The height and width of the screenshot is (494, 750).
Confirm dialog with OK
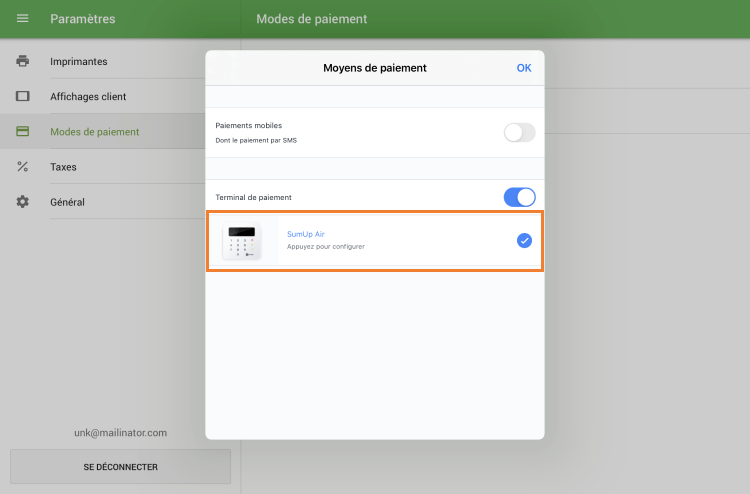524,68
